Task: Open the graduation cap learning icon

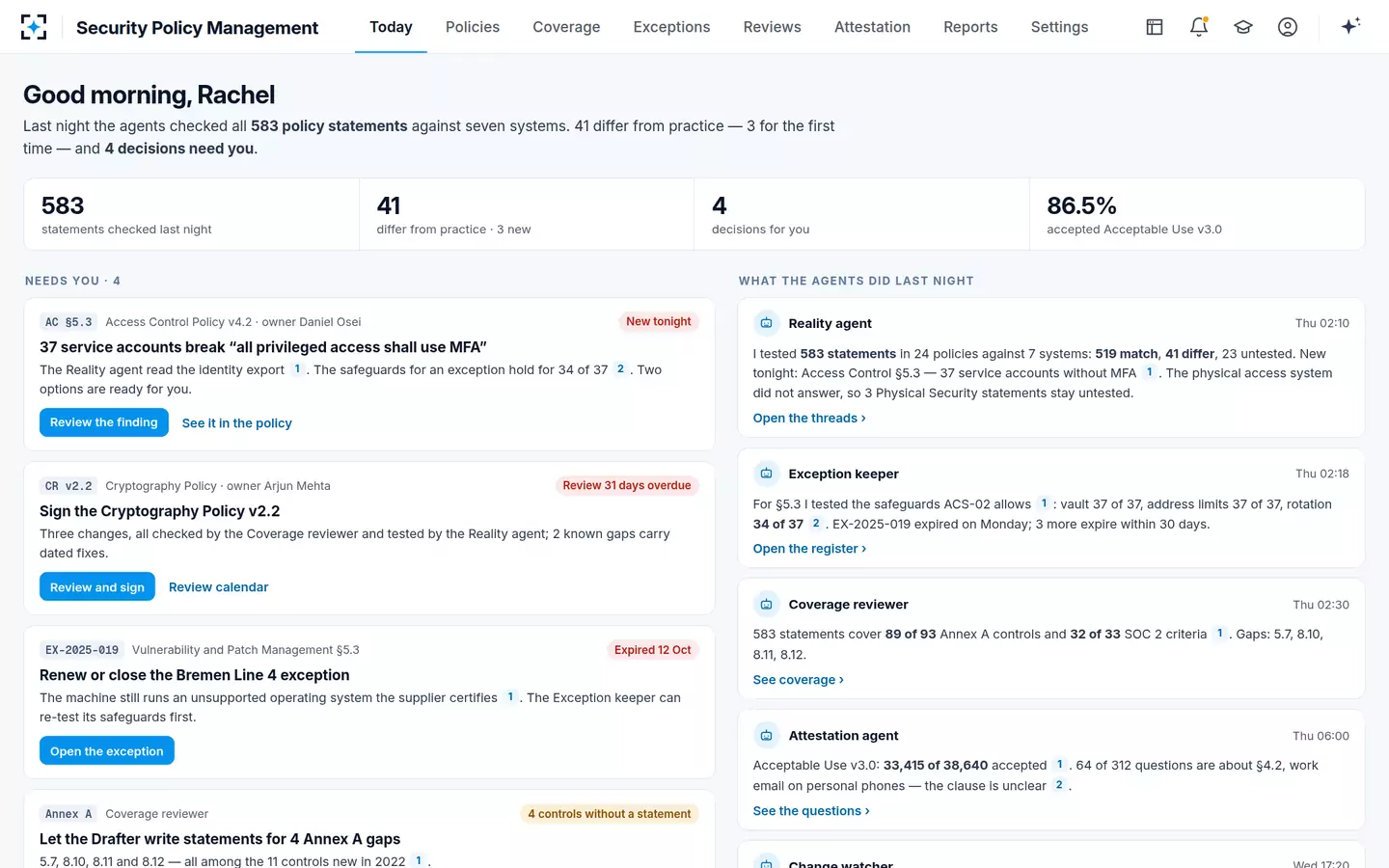Action: (1243, 27)
